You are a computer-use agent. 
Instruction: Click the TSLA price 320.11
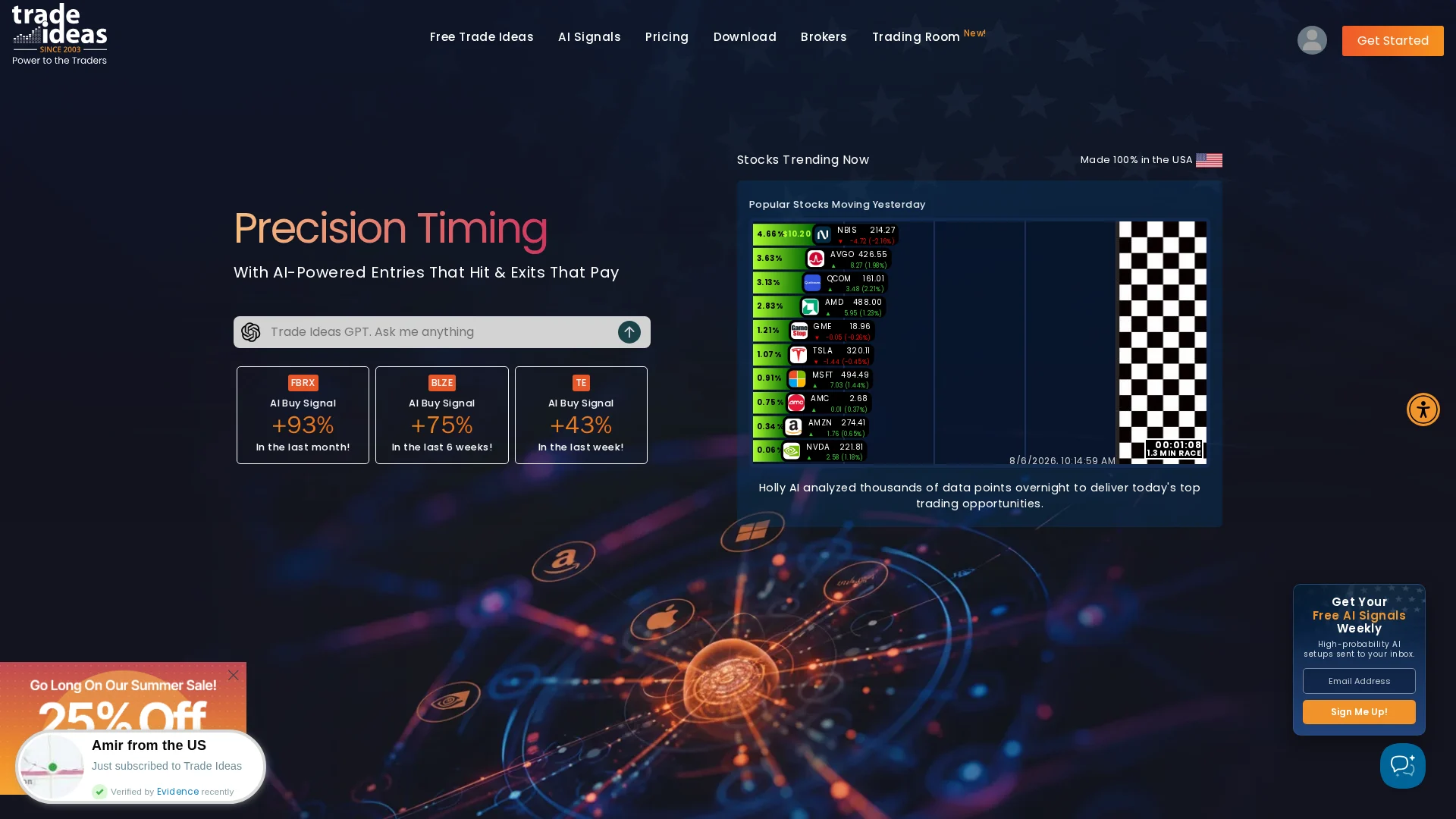(x=858, y=351)
